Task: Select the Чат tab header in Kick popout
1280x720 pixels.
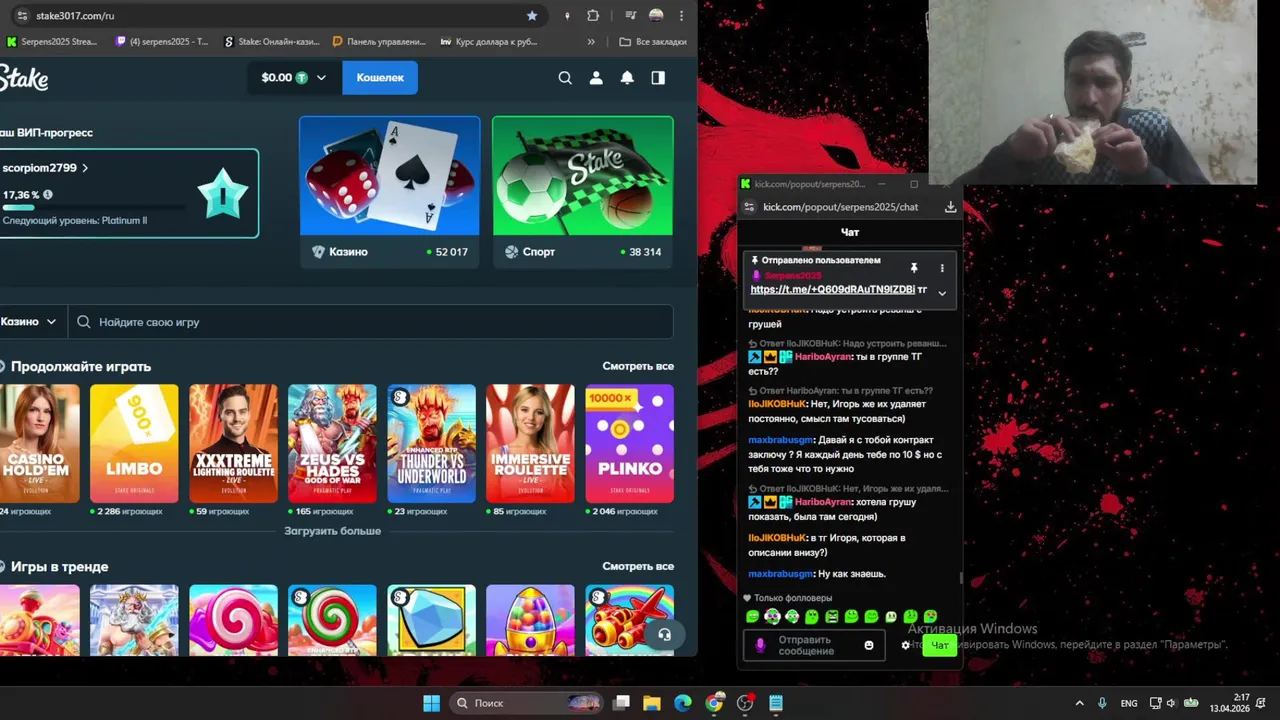Action: tap(850, 232)
